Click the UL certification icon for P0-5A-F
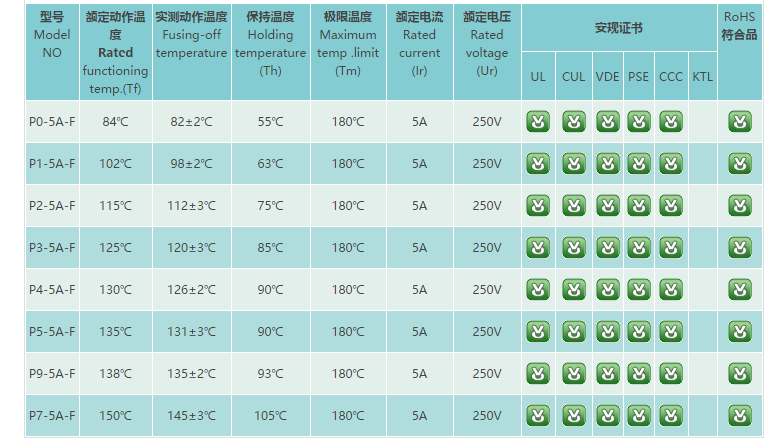This screenshot has width=773, height=445. 538,122
